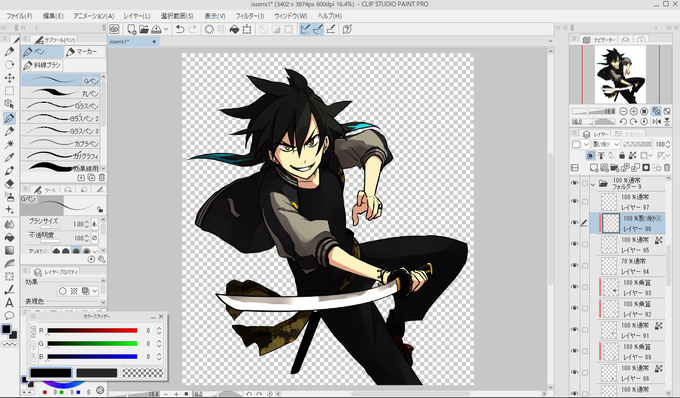Click the Help question mark icon
680x398 pixels.
coord(347,29)
